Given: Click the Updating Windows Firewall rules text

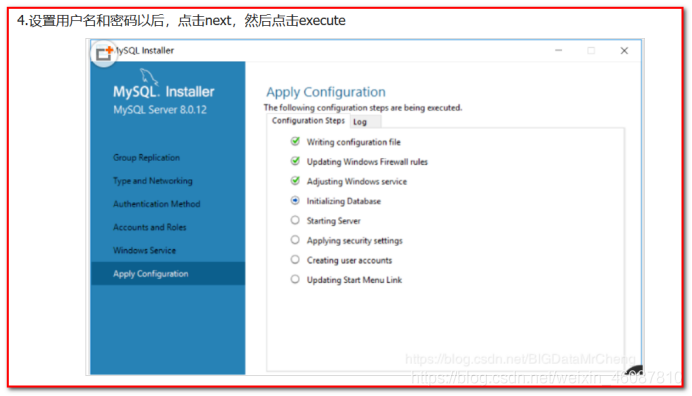Looking at the screenshot, I should tap(367, 162).
